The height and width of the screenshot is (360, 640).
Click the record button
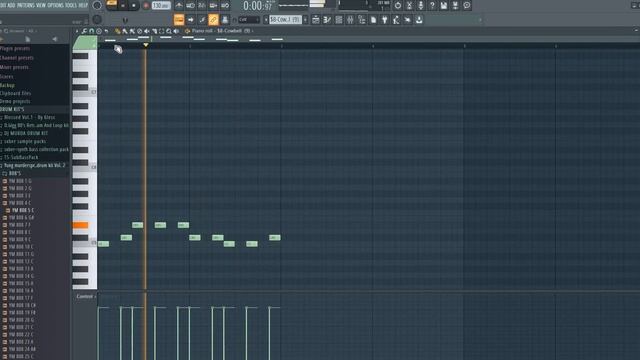[x=146, y=6]
